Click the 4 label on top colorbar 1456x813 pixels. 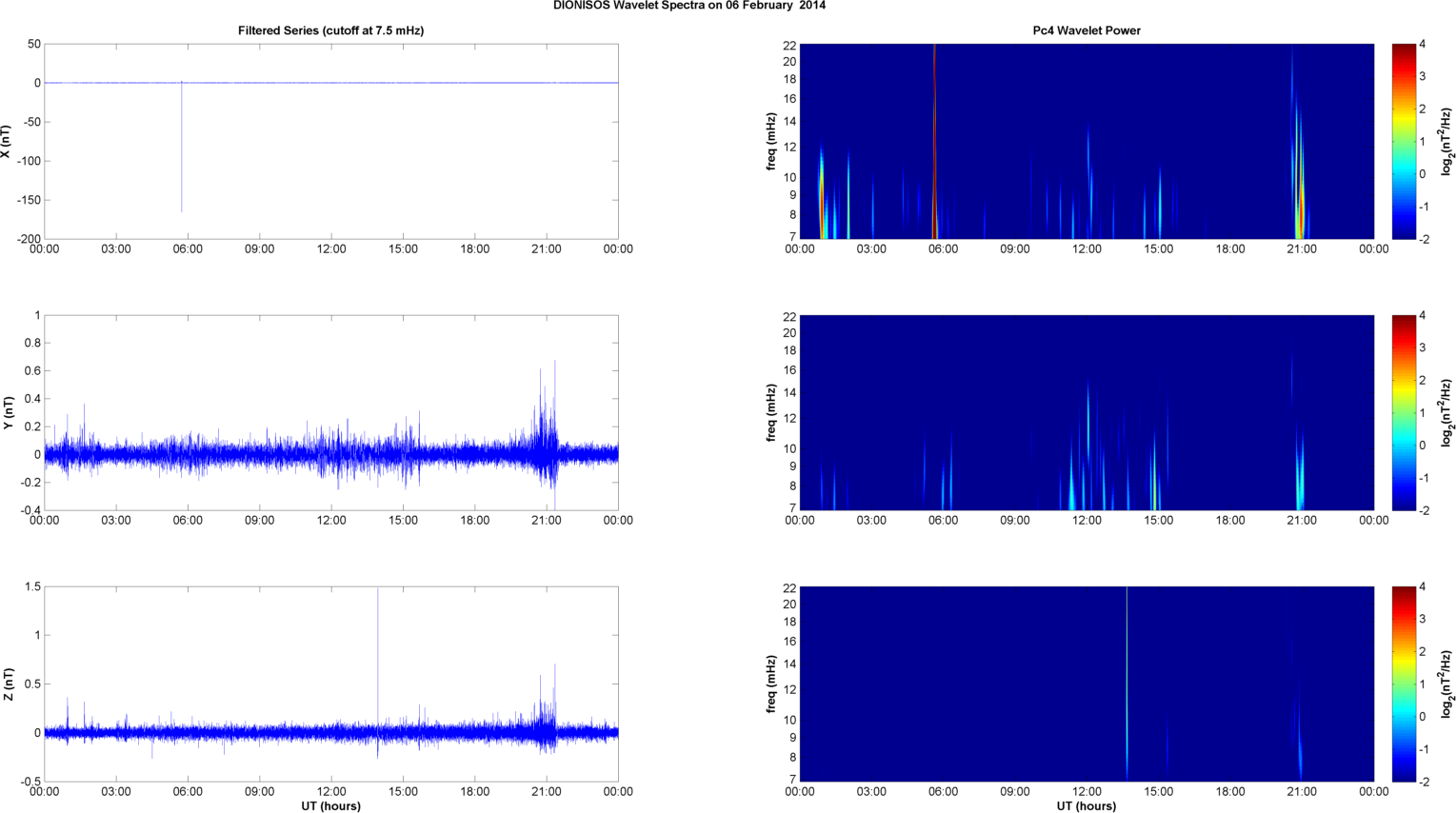(x=1422, y=44)
